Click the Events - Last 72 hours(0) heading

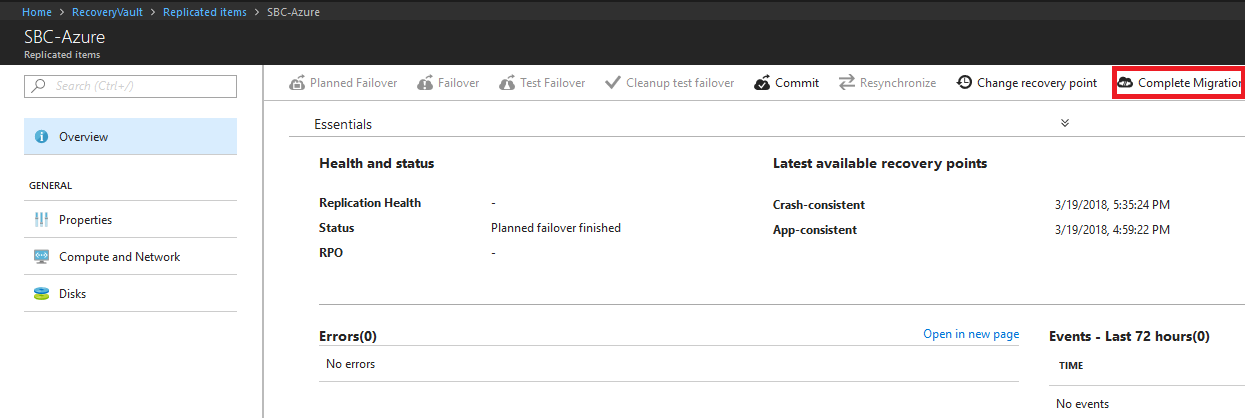click(x=1129, y=336)
